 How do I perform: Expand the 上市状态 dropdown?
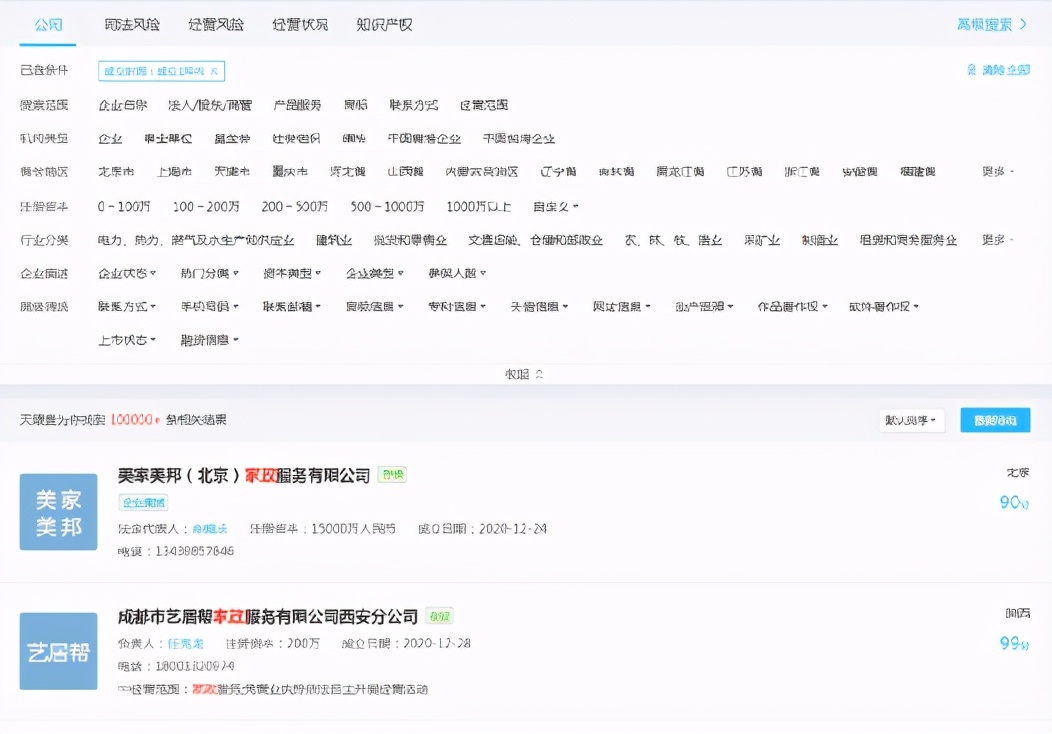pyautogui.click(x=127, y=340)
